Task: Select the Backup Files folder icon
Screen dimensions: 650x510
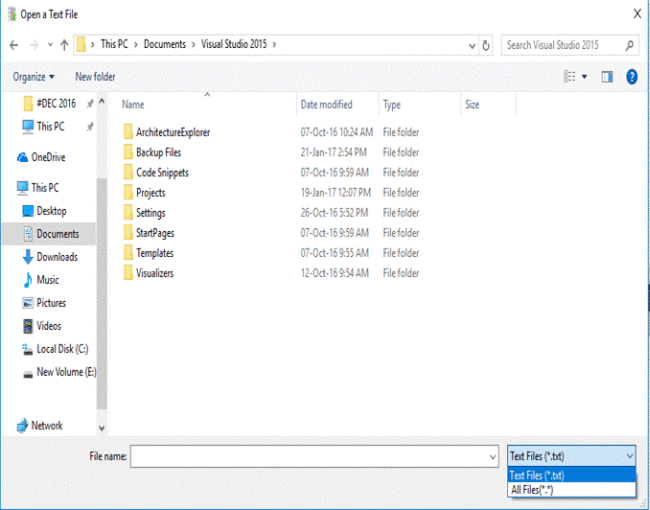Action: [x=128, y=152]
